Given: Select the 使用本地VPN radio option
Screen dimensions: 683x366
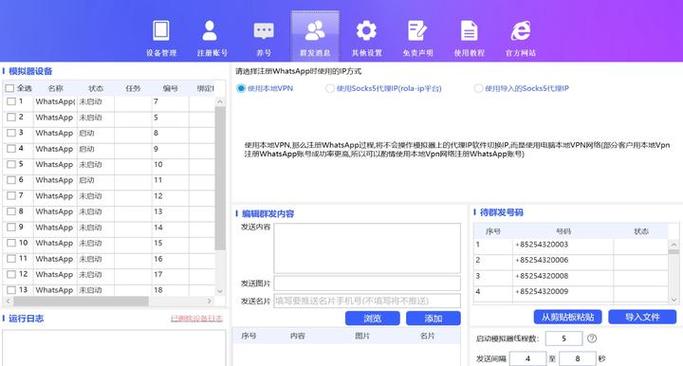Looking at the screenshot, I should tap(241, 88).
